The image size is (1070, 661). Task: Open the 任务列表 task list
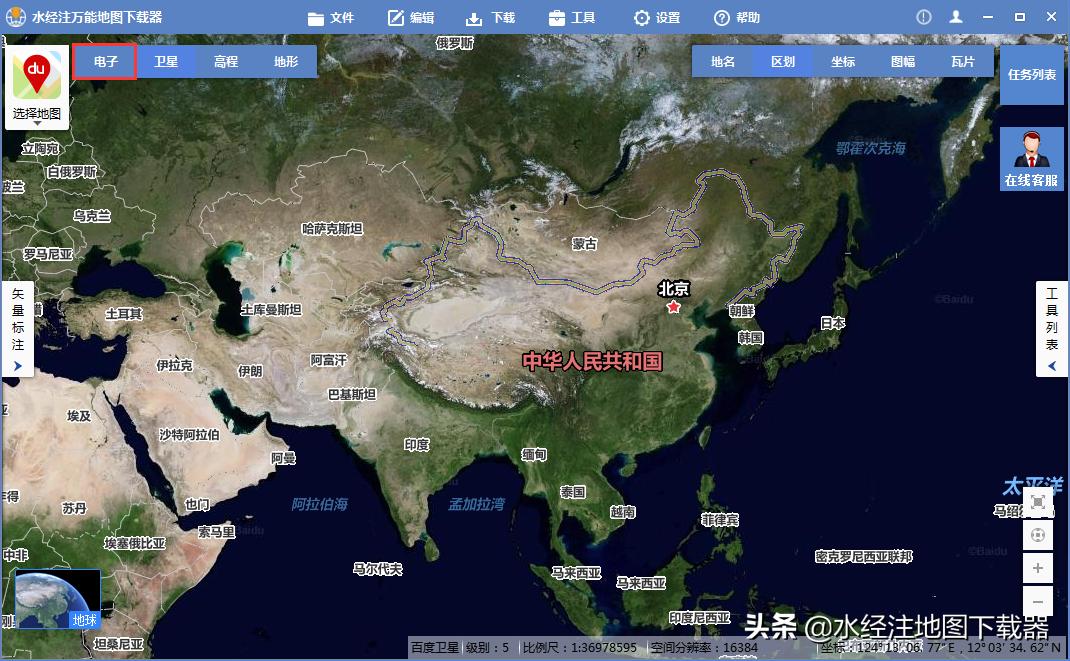[x=1031, y=74]
